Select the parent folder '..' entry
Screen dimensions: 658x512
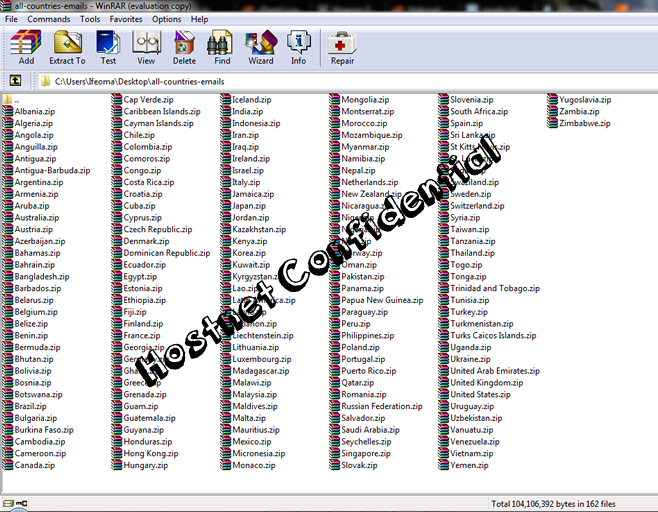[x=16, y=100]
